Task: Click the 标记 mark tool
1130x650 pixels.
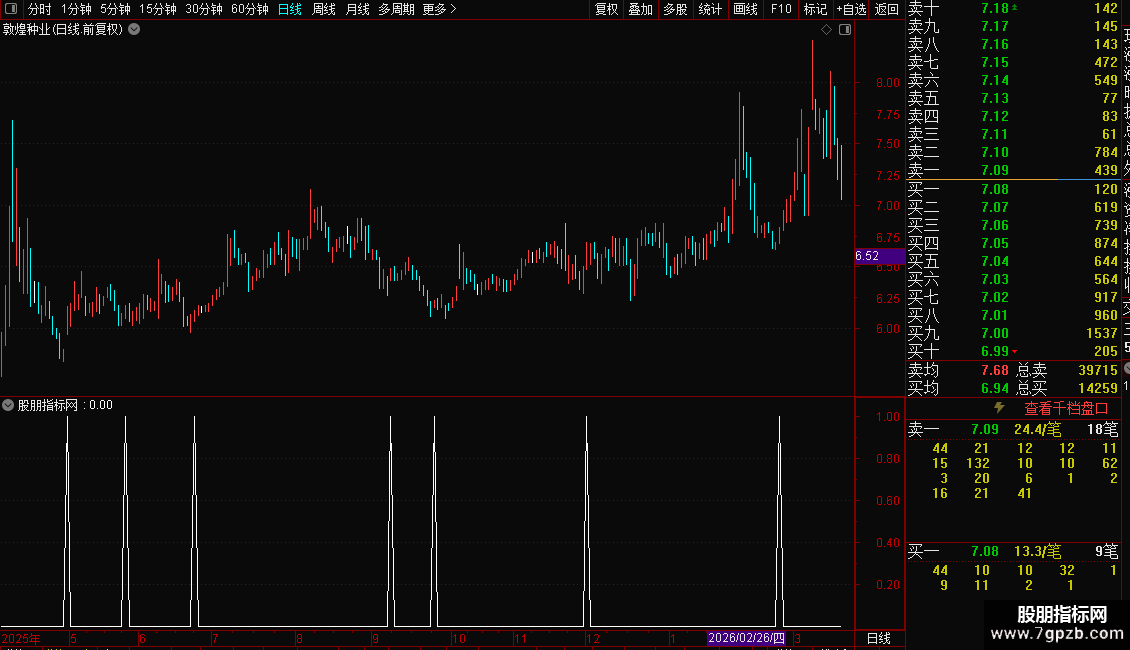Action: pos(815,9)
